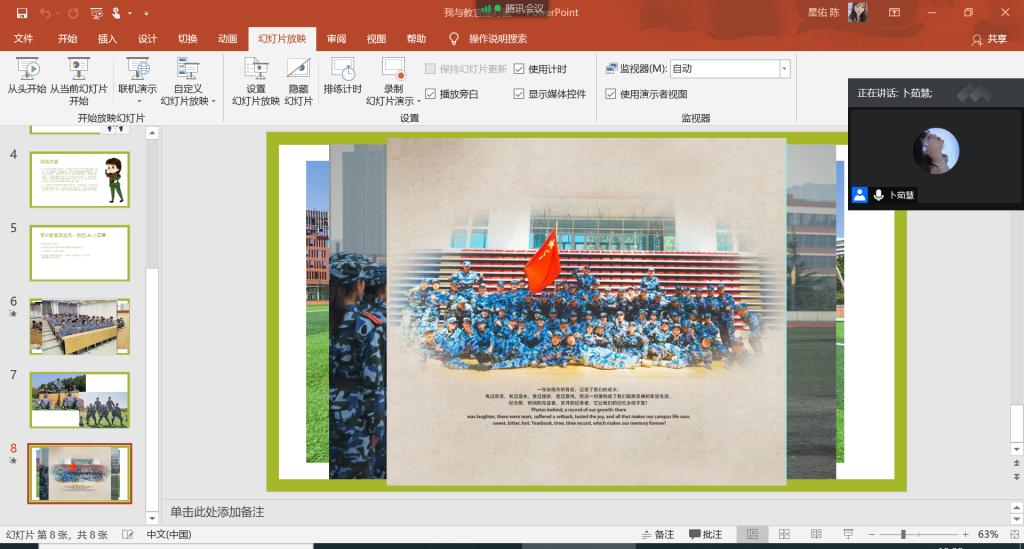Viewport: 1024px width, 549px height.
Task: Launch slideshow from status bar icon
Action: click(847, 535)
